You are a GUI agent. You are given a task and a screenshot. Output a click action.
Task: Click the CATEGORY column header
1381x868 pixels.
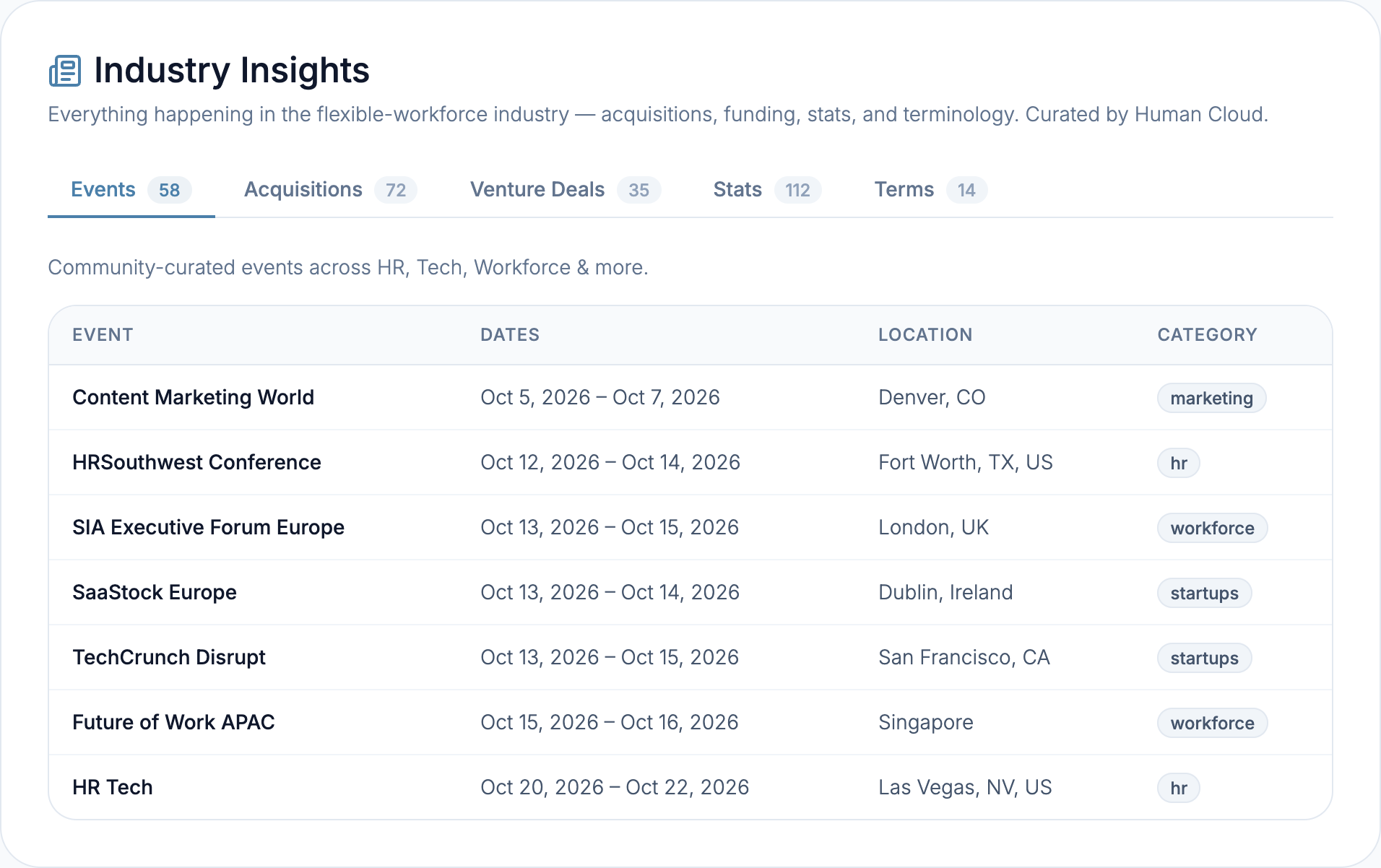1207,335
